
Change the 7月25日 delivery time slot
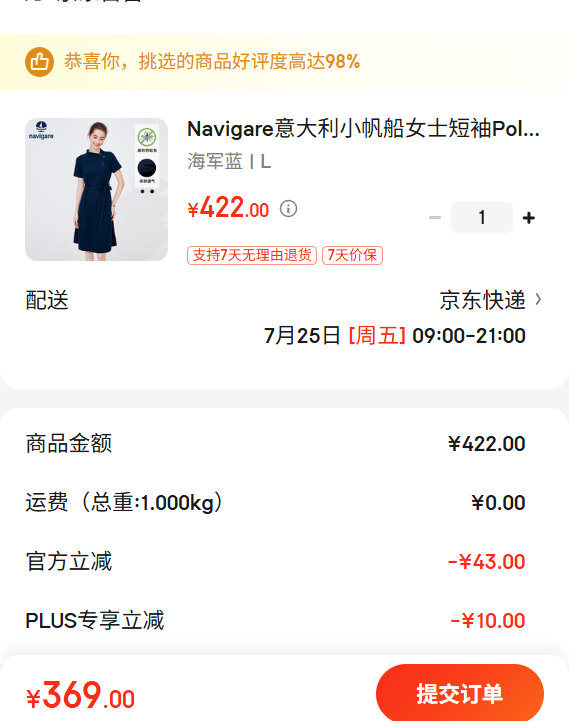(x=394, y=336)
